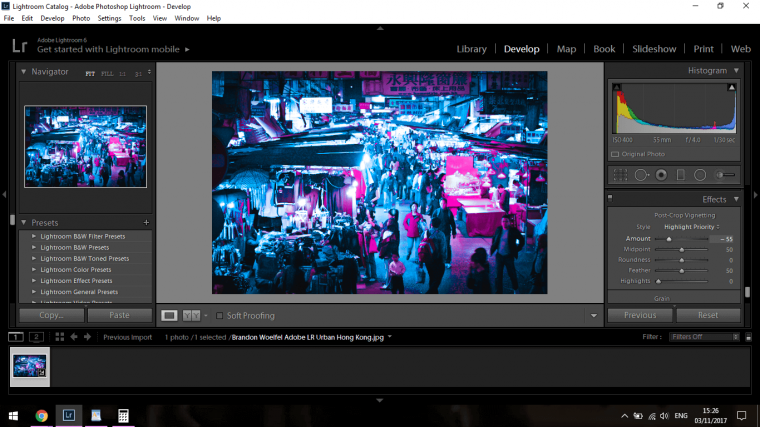Open the Photo menu

(81, 18)
